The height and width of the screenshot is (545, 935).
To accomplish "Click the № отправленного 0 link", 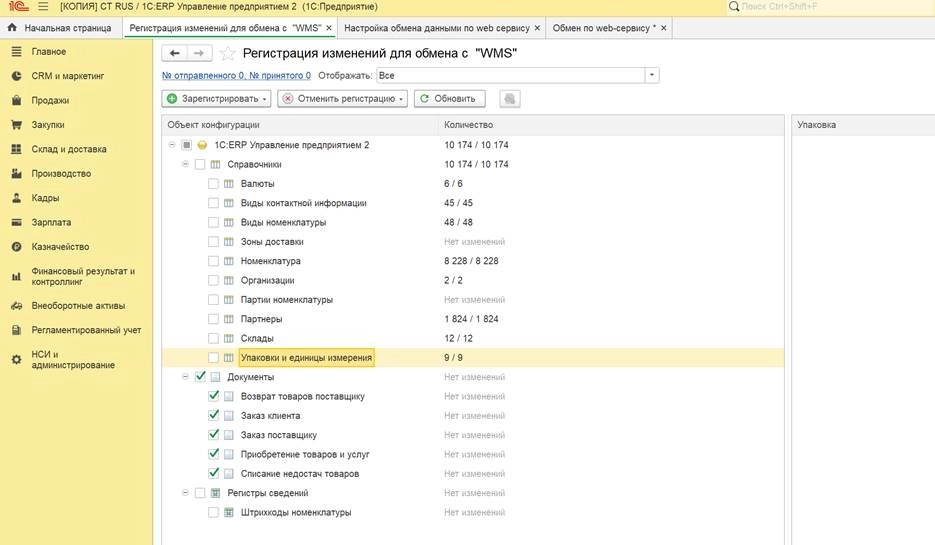I will [203, 75].
